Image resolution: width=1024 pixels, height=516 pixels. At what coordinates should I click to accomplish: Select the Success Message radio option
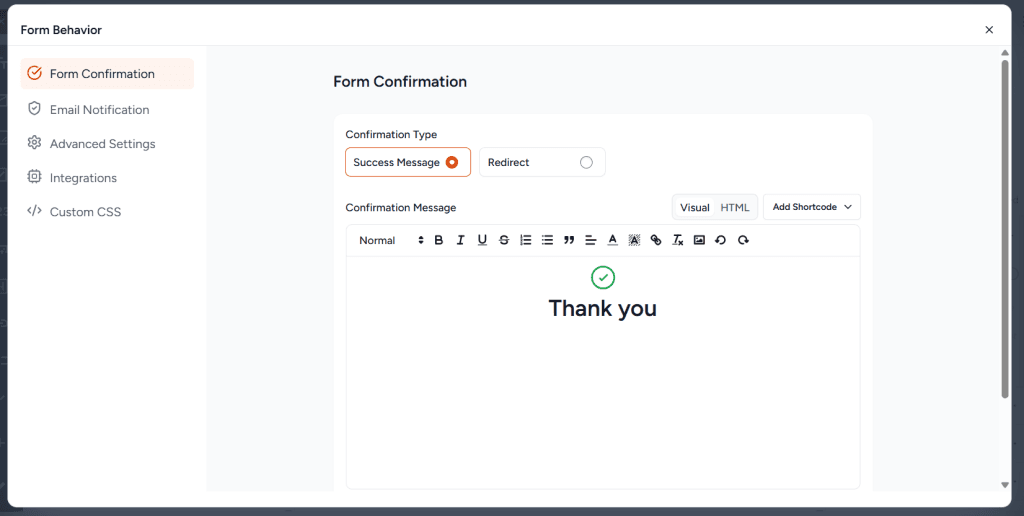[452, 162]
